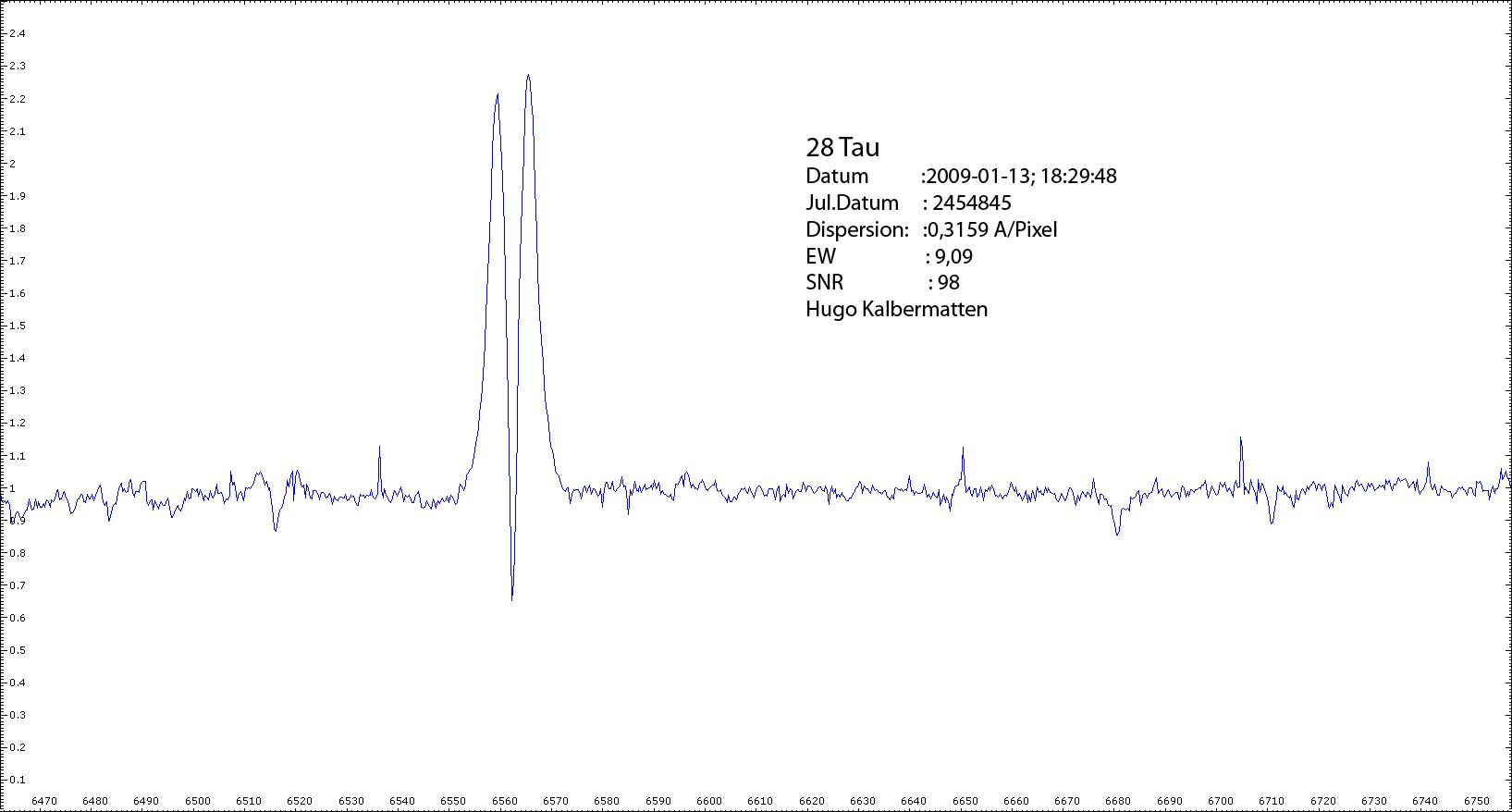Click the 6750 x-axis label
This screenshot has width=1512, height=812.
click(x=1477, y=801)
